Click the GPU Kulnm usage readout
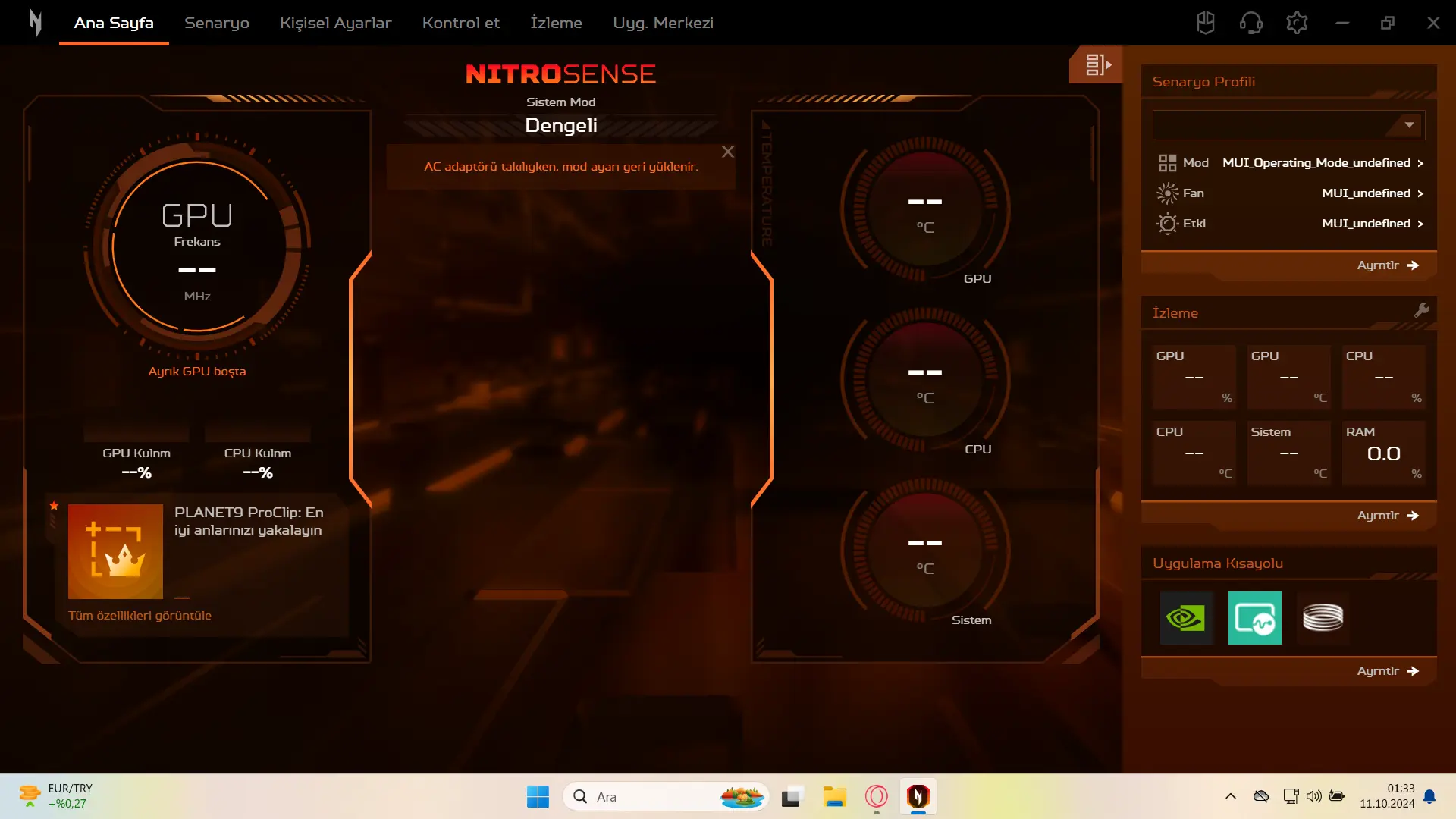Screen dimensions: 1456x819 (x=136, y=463)
